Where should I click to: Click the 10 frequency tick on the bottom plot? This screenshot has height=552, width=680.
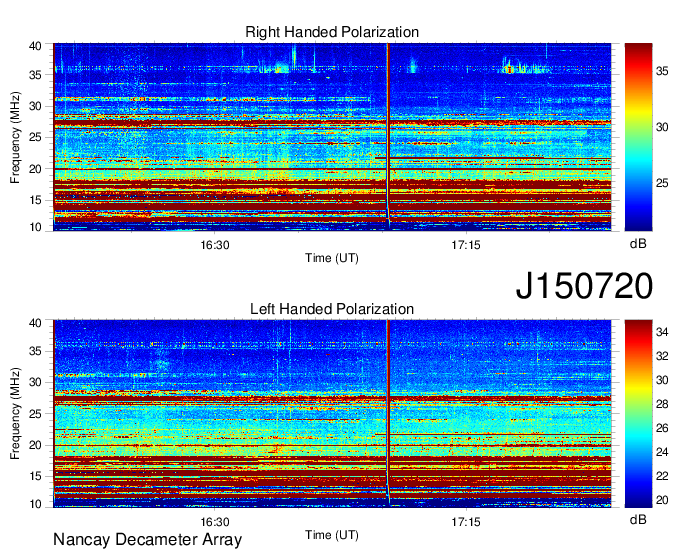[36, 504]
